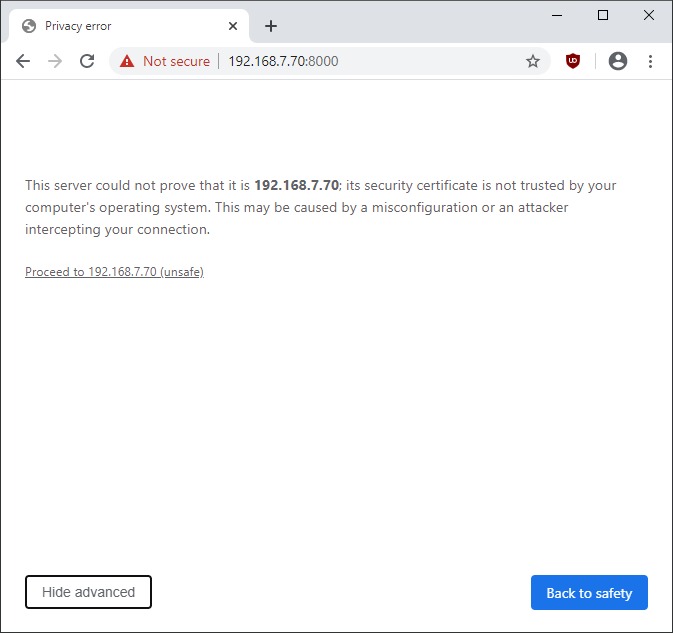Minimize the Chrome window
The image size is (673, 633).
557,15
